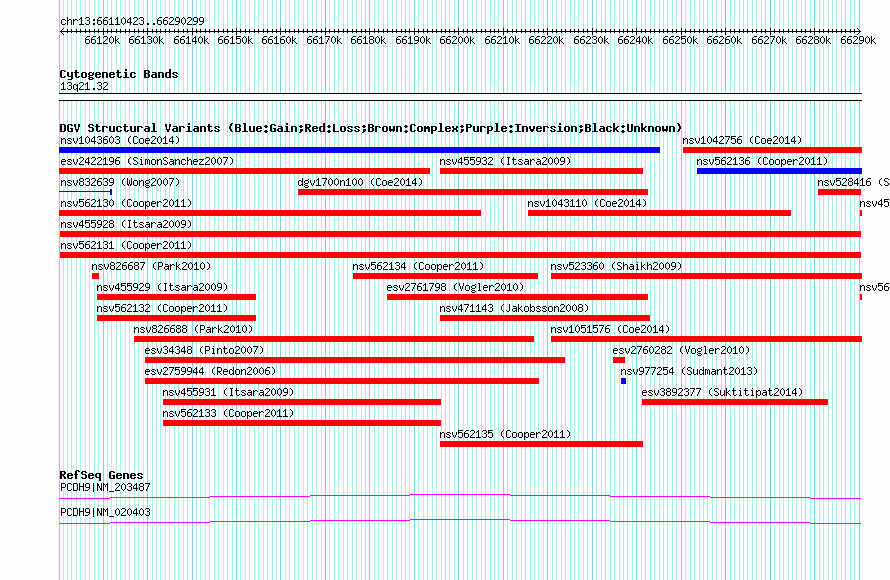Open nsv1043110 (Coe2014) variant label
The width and height of the screenshot is (890, 580).
coord(587,203)
